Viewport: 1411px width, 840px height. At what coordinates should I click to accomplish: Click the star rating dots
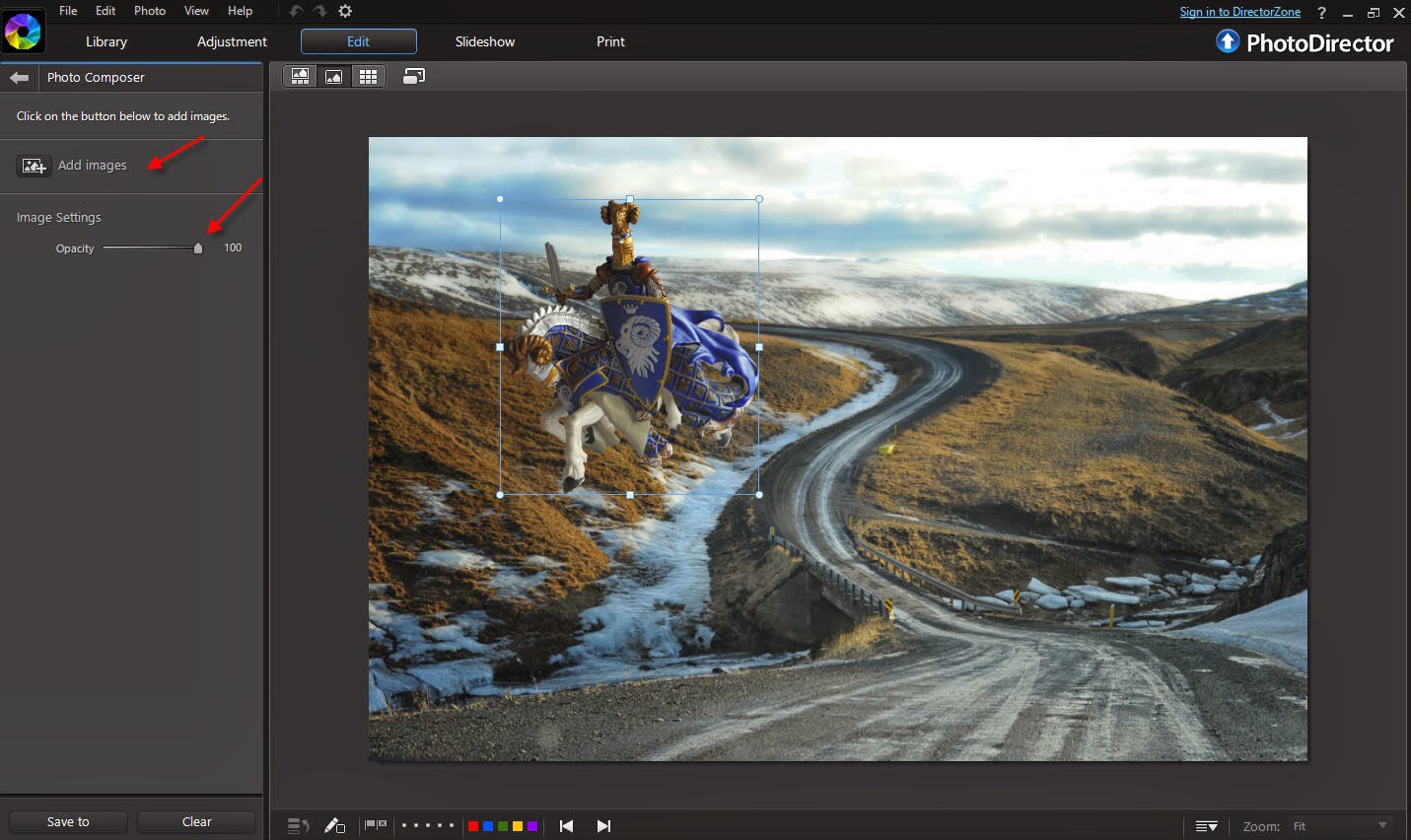(x=428, y=825)
